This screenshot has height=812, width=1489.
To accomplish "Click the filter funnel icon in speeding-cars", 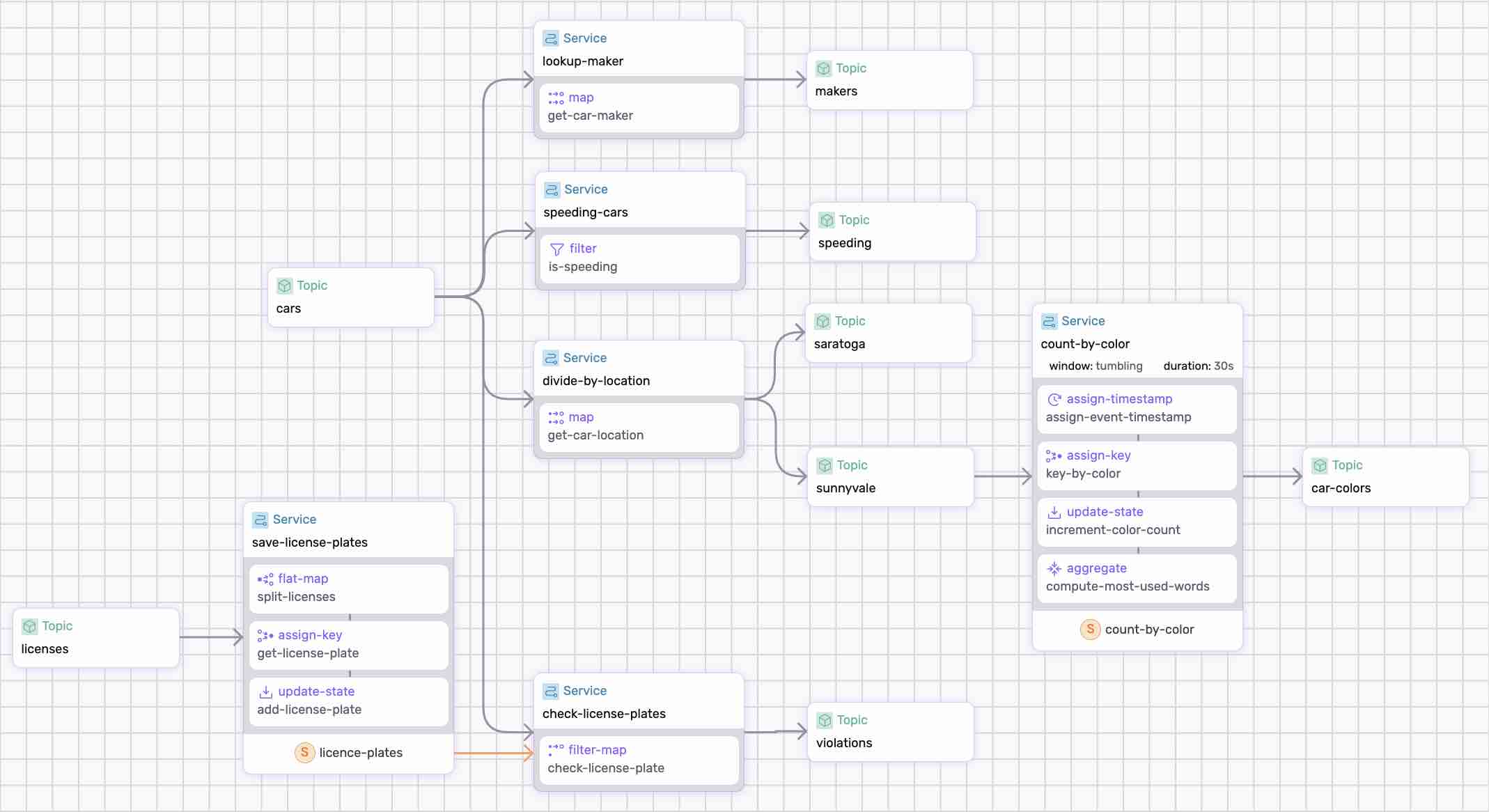I will 556,249.
